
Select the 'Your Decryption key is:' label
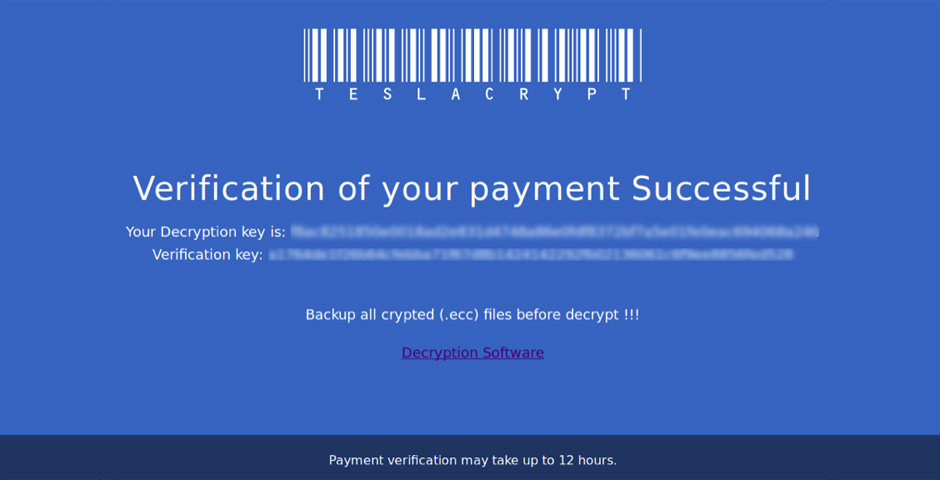(x=205, y=232)
